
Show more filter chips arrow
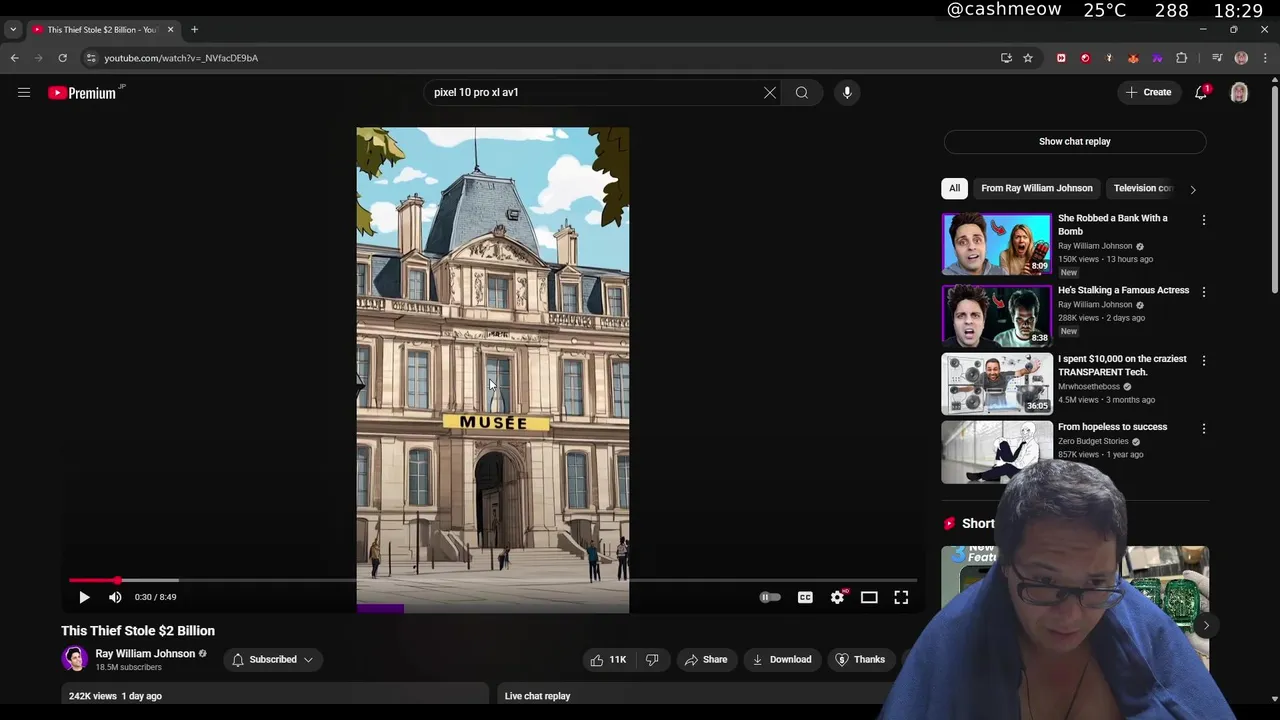point(1192,189)
